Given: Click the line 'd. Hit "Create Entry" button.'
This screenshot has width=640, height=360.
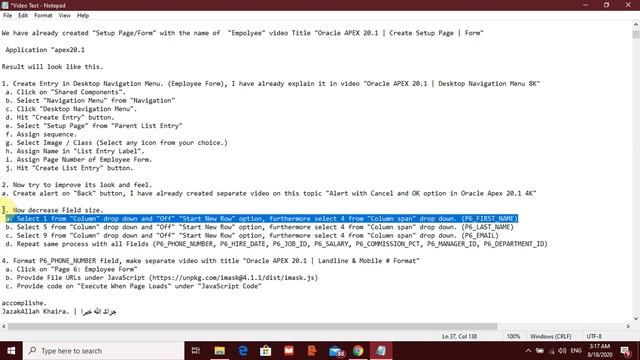Looking at the screenshot, I should click(x=60, y=117).
